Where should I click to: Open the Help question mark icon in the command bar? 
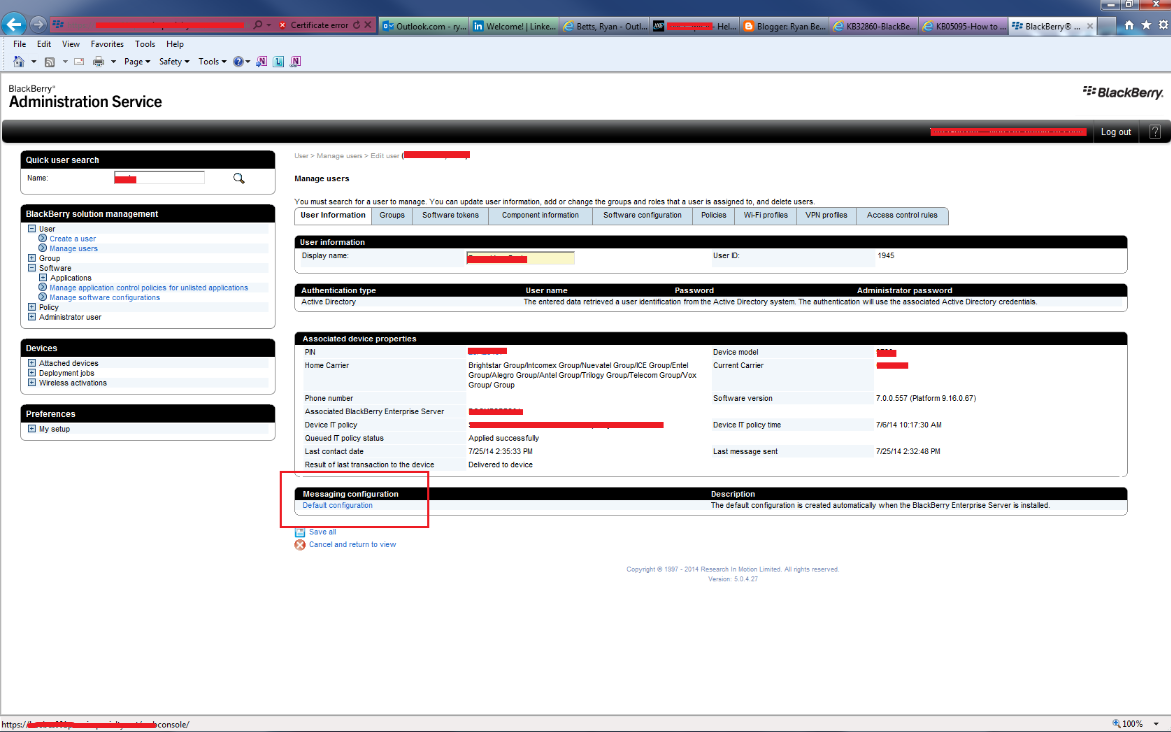tap(238, 61)
